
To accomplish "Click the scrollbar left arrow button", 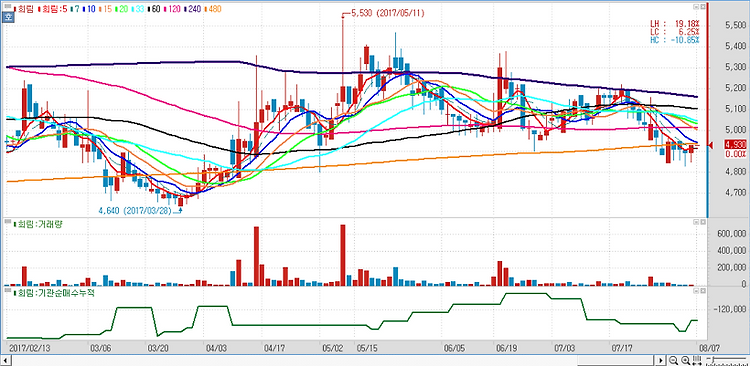I will [x=7, y=360].
